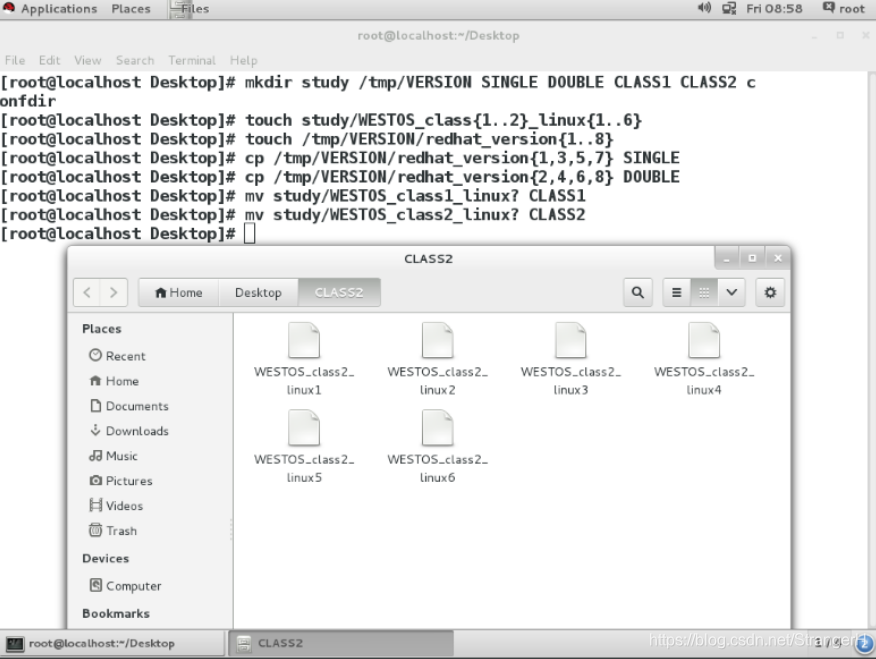Open Home in the Places sidebar
The width and height of the screenshot is (876, 659).
coord(122,381)
